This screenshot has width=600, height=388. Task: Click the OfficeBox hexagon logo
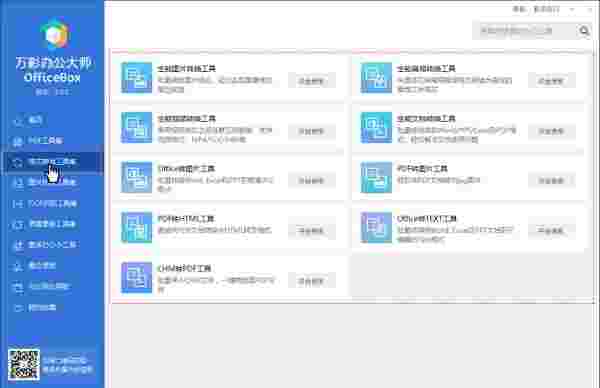(x=55, y=34)
